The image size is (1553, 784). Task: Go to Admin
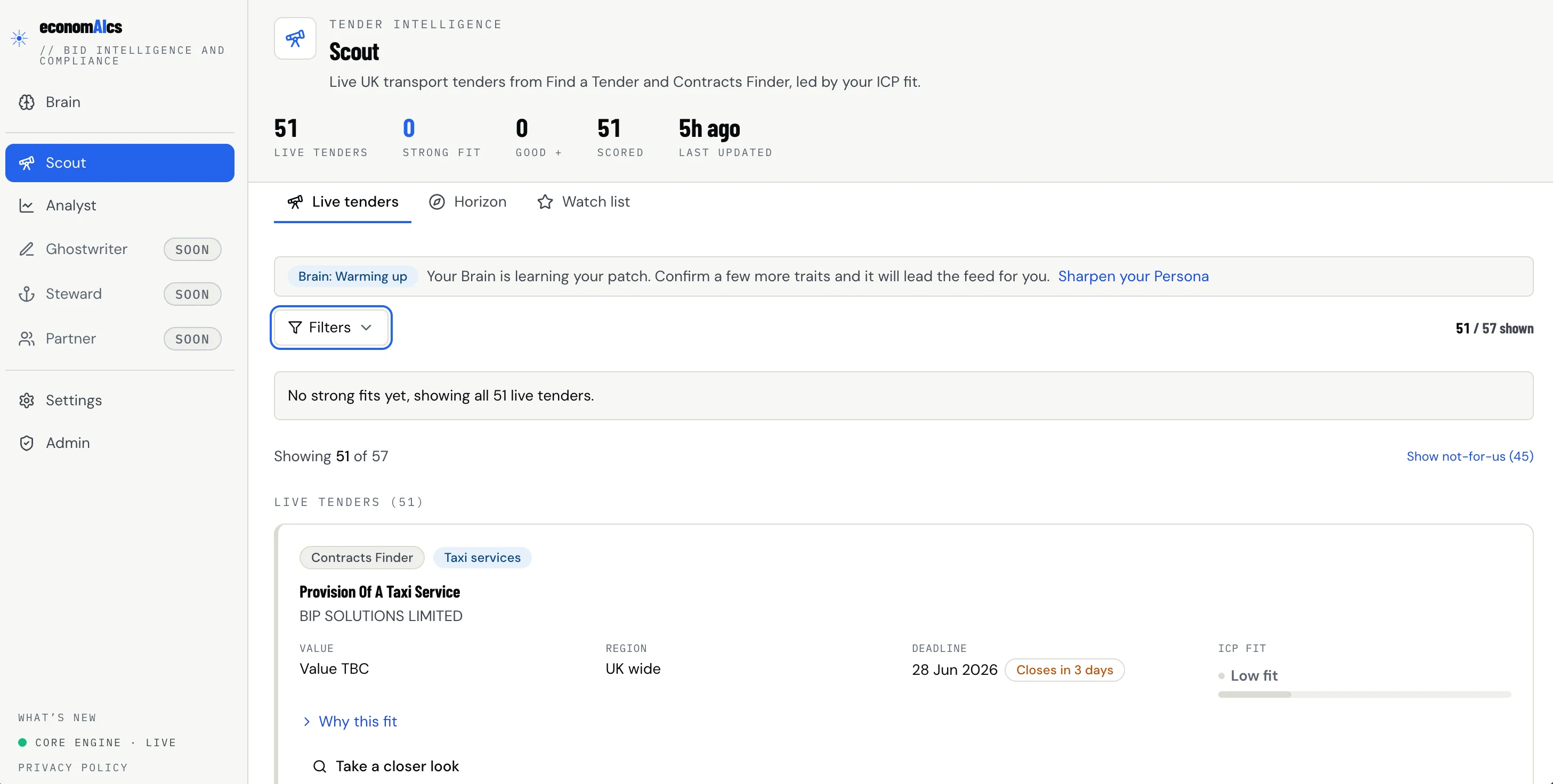coord(120,443)
